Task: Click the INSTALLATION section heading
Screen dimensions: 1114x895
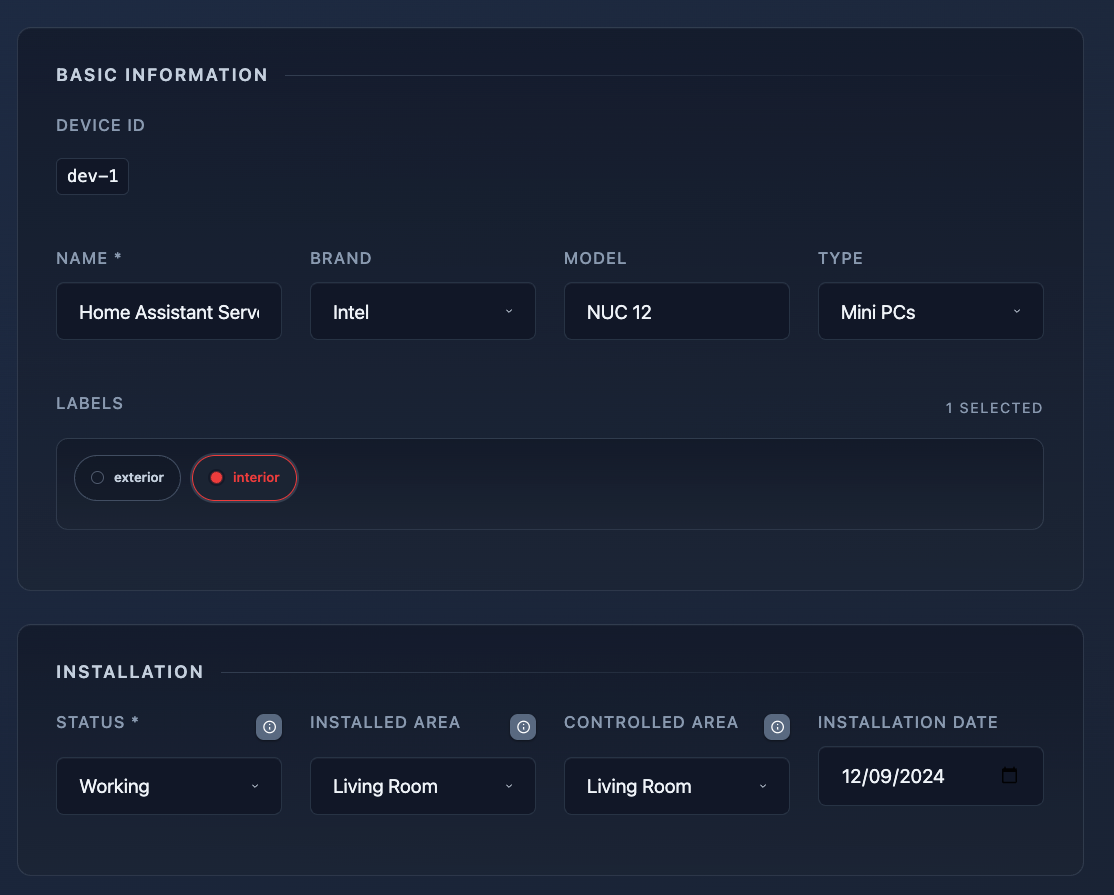Action: (x=130, y=672)
